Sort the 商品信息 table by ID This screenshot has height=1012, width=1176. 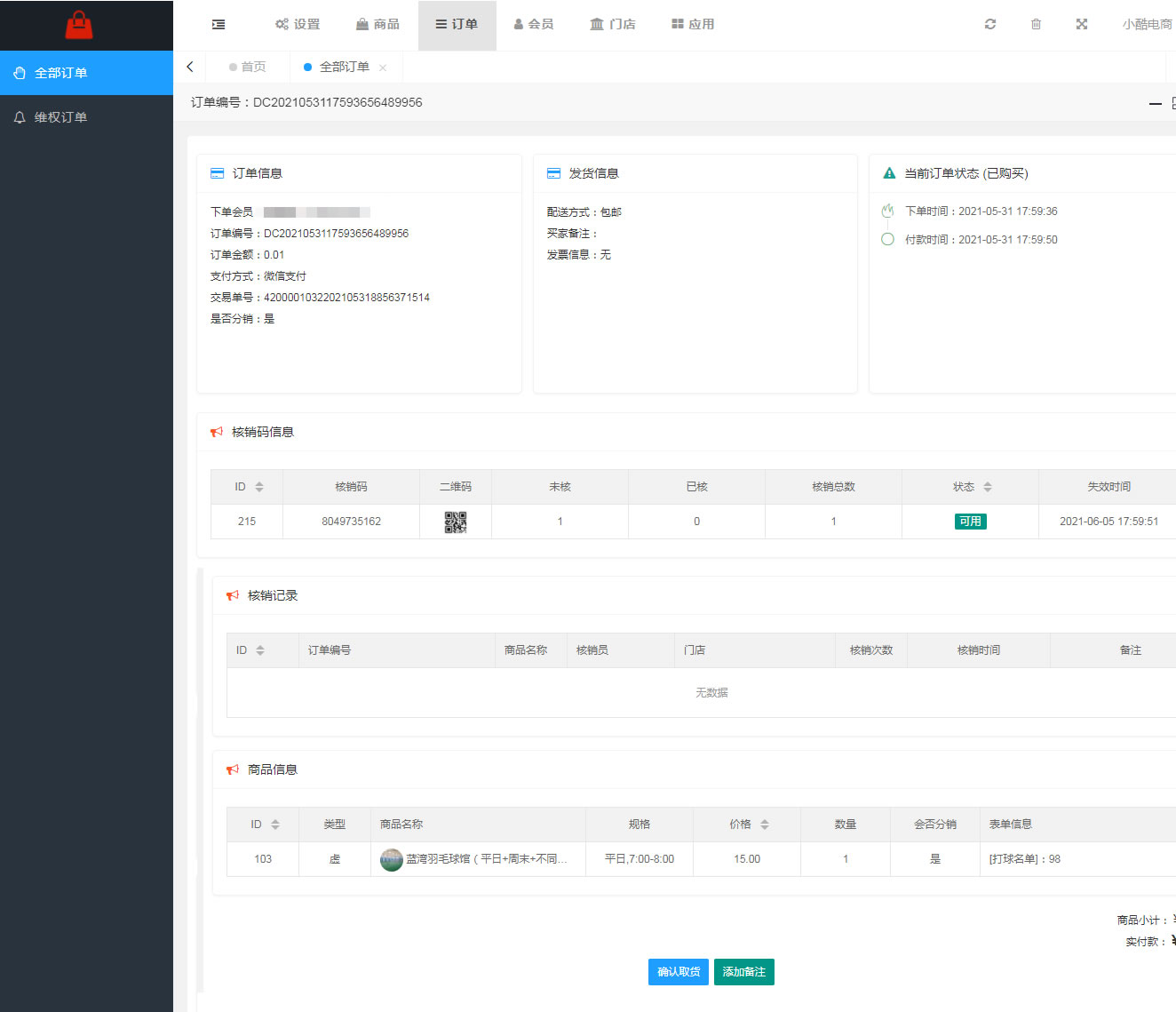[275, 825]
